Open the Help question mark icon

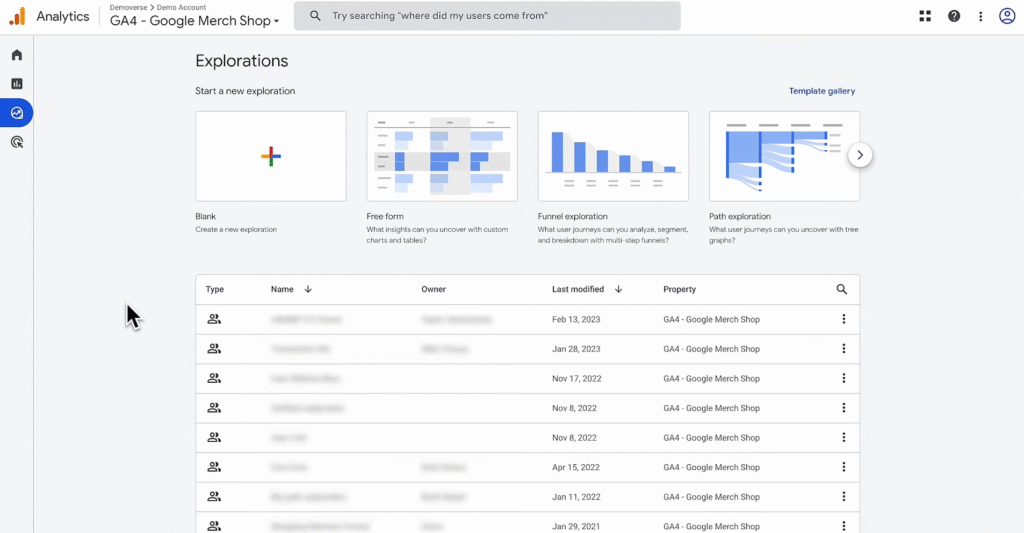point(954,16)
